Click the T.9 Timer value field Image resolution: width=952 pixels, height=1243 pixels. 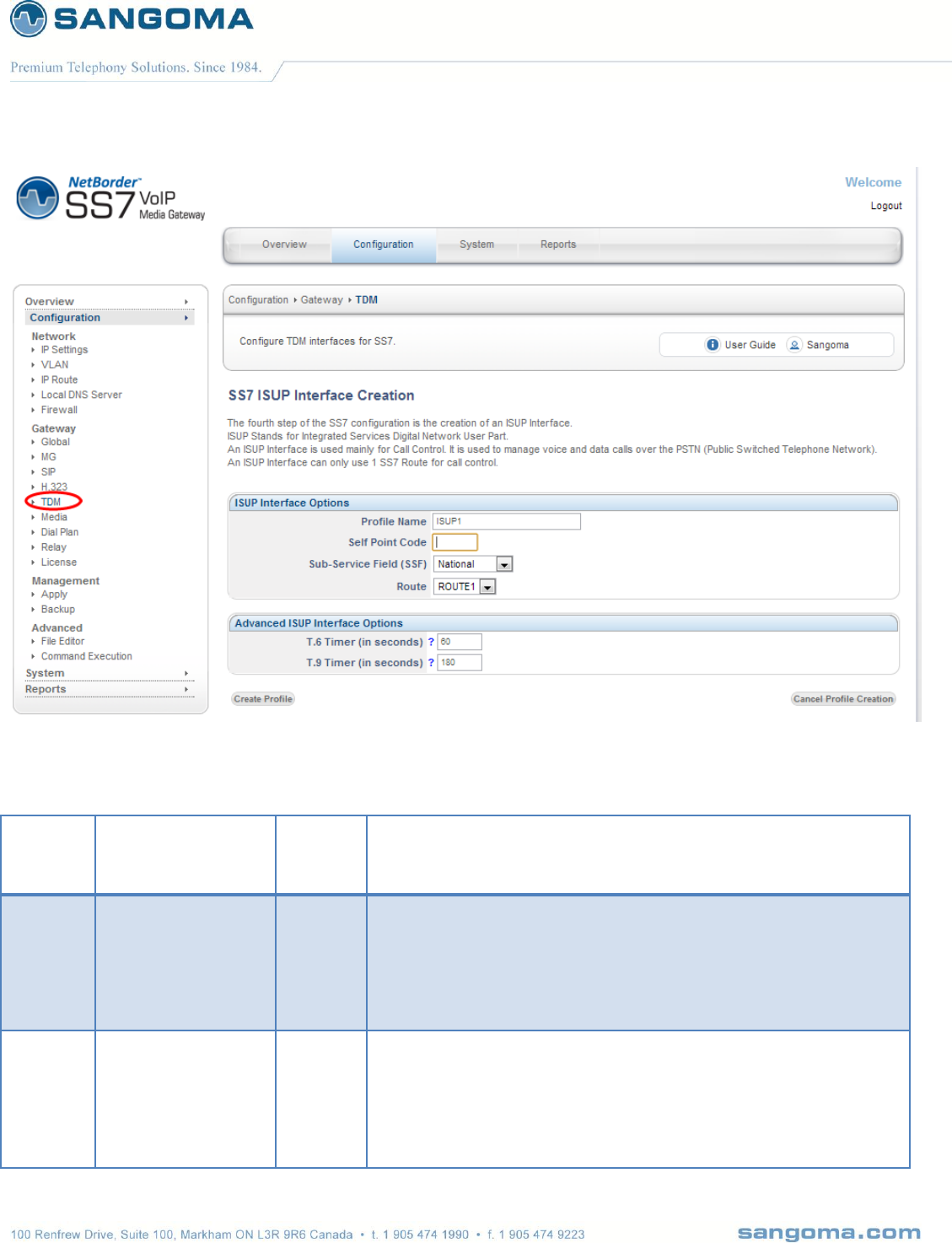[460, 663]
